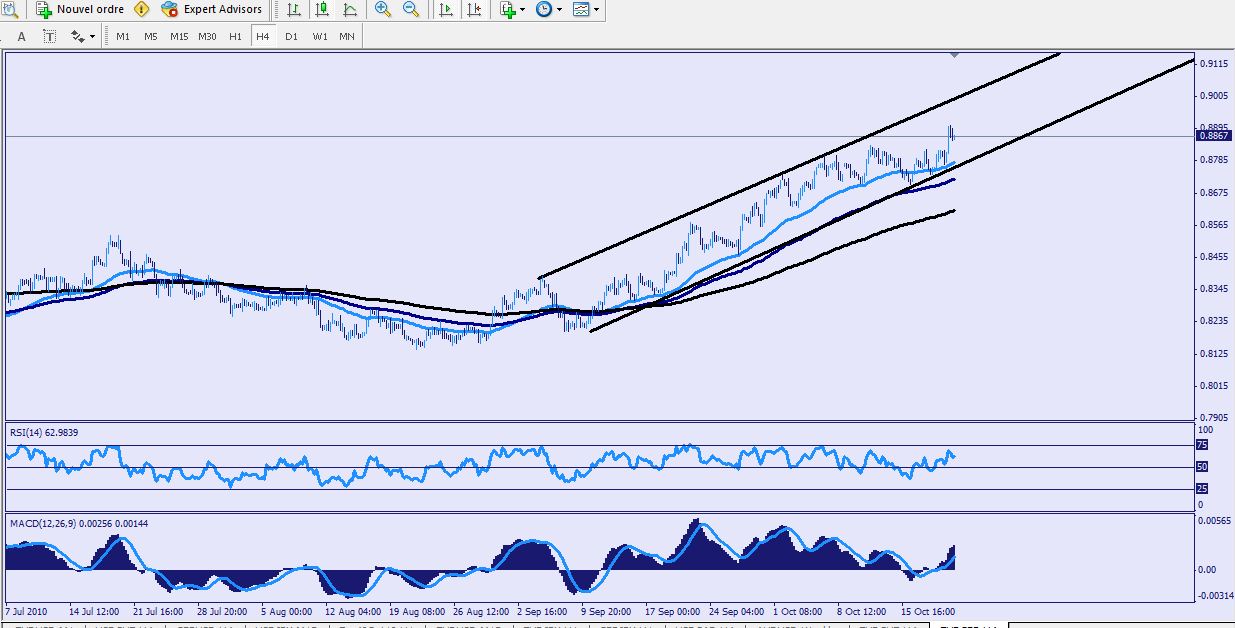Click the grey chart shift triangle marker
Image resolution: width=1235 pixels, height=628 pixels.
pos(955,54)
